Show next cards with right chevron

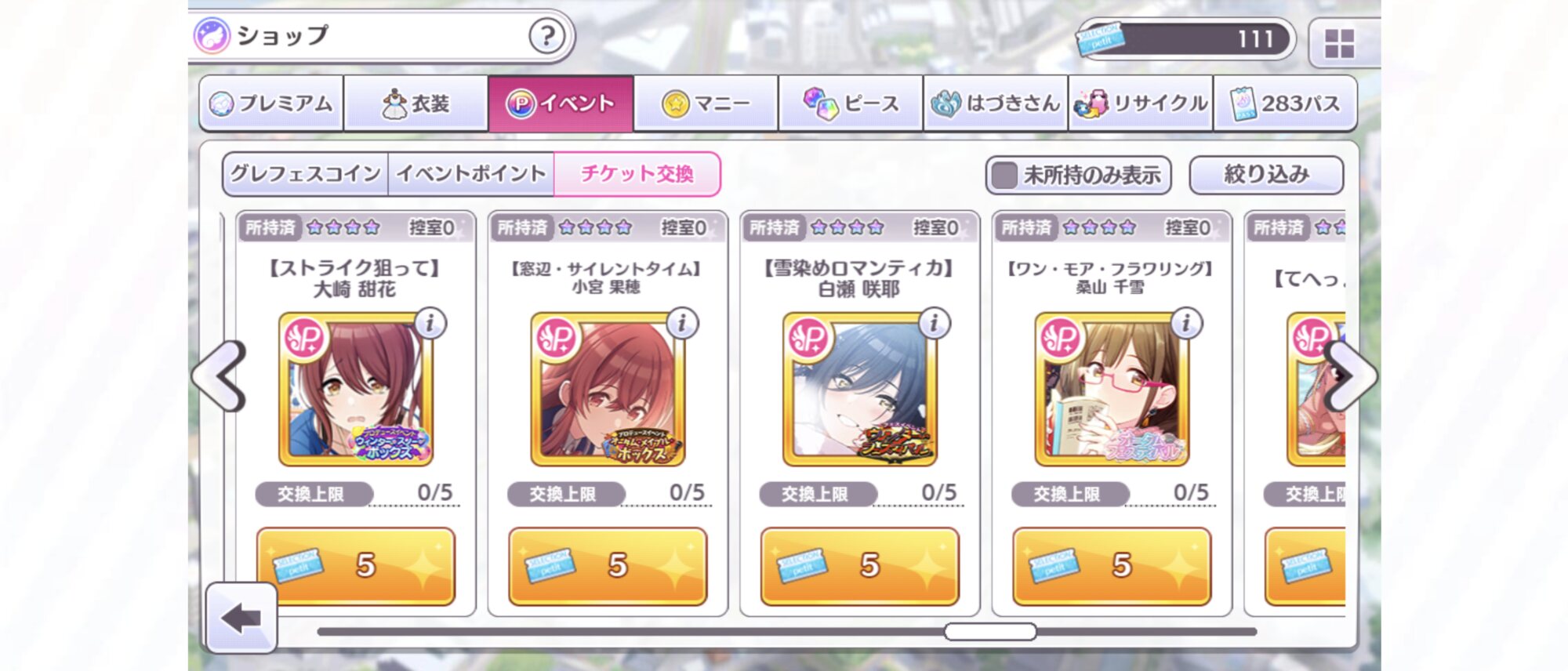point(1350,376)
